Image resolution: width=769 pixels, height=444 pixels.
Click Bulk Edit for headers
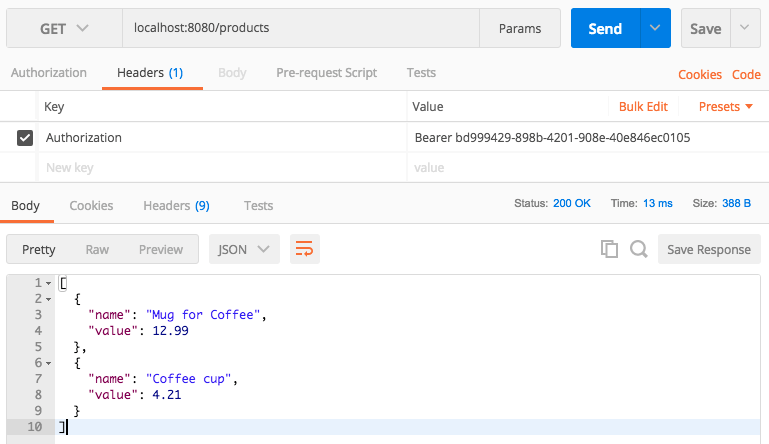pyautogui.click(x=643, y=106)
